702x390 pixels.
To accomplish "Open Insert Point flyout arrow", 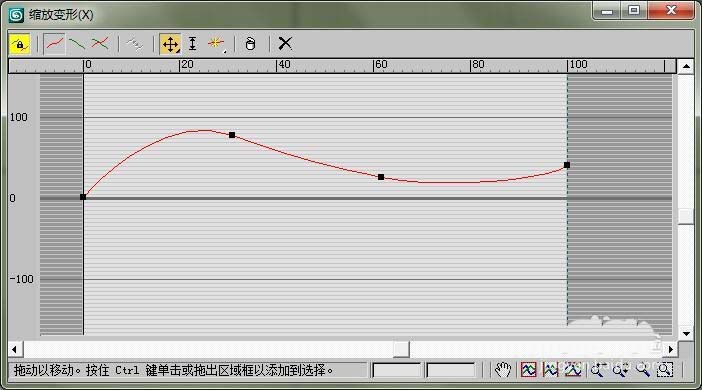I will click(x=225, y=52).
